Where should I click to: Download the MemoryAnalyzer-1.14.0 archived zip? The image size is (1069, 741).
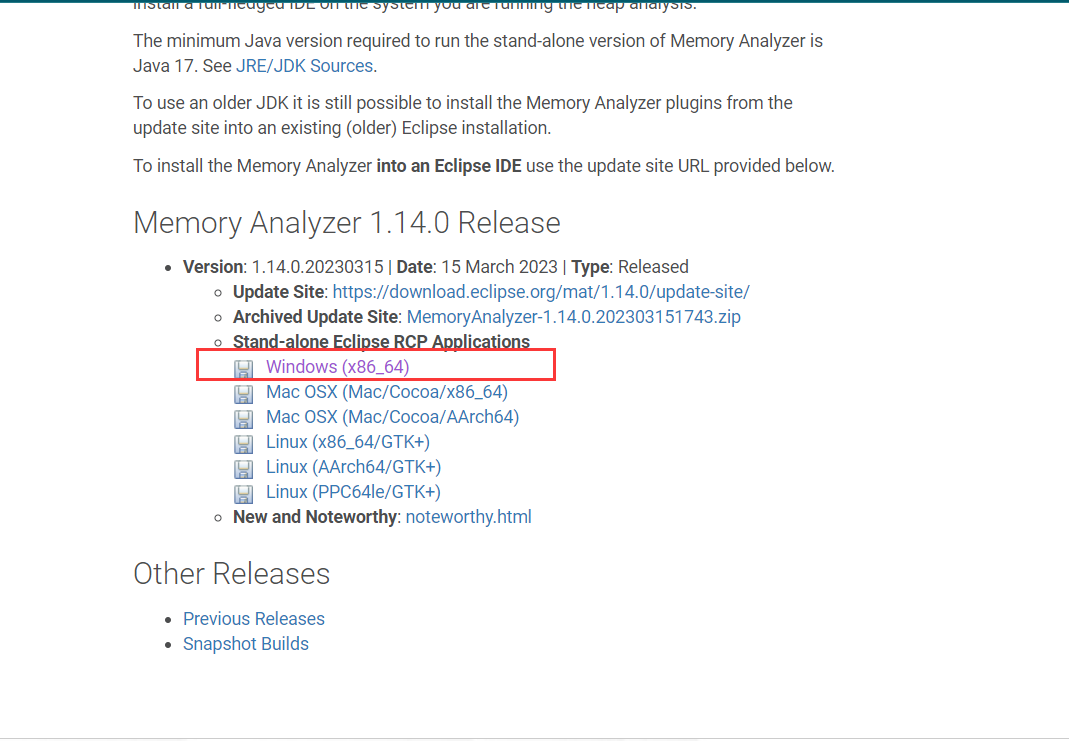point(573,317)
